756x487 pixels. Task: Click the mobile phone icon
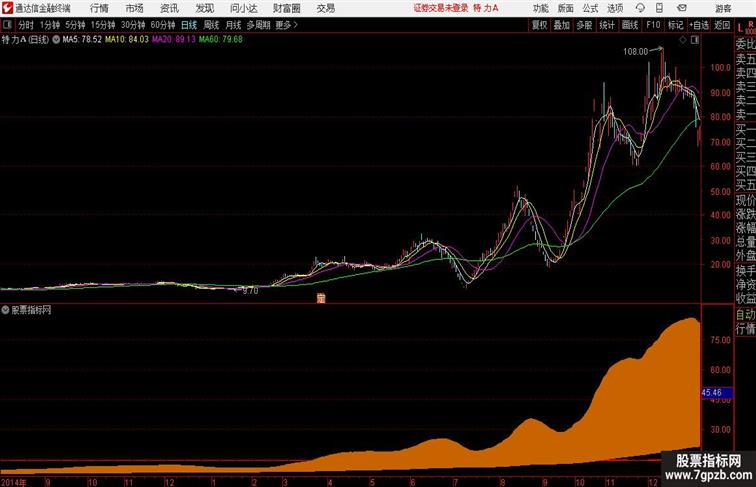(x=659, y=8)
